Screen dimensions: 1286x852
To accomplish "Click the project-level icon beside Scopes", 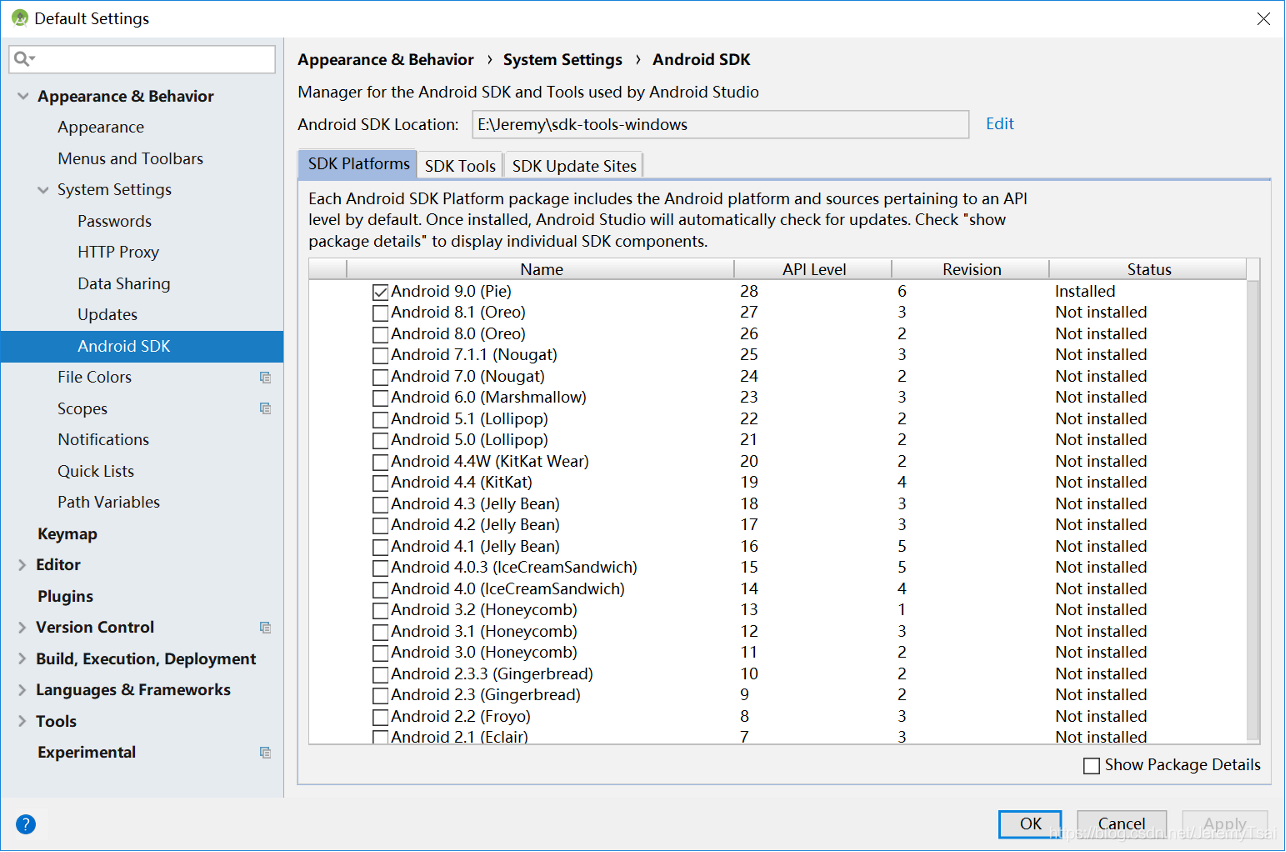I will (265, 408).
